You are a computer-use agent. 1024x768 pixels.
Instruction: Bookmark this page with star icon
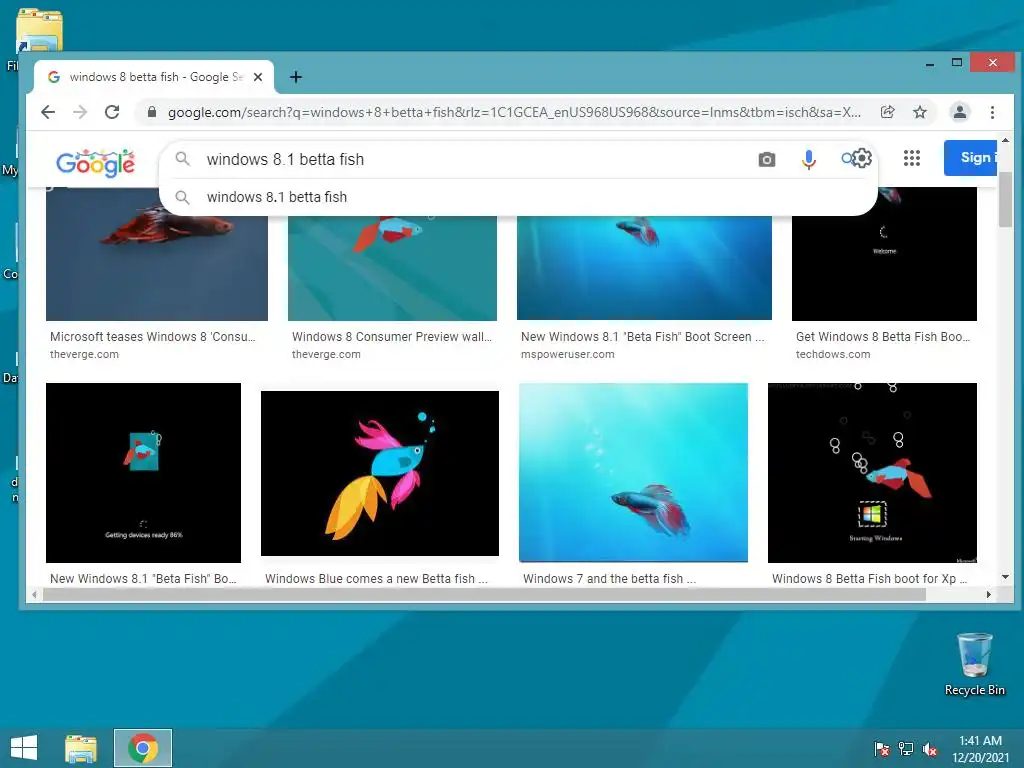click(920, 112)
